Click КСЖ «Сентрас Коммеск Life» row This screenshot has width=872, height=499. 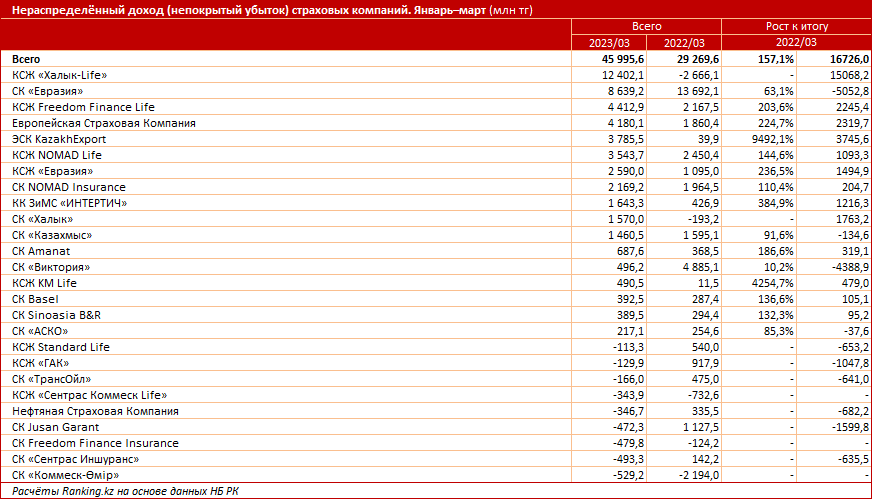point(436,396)
